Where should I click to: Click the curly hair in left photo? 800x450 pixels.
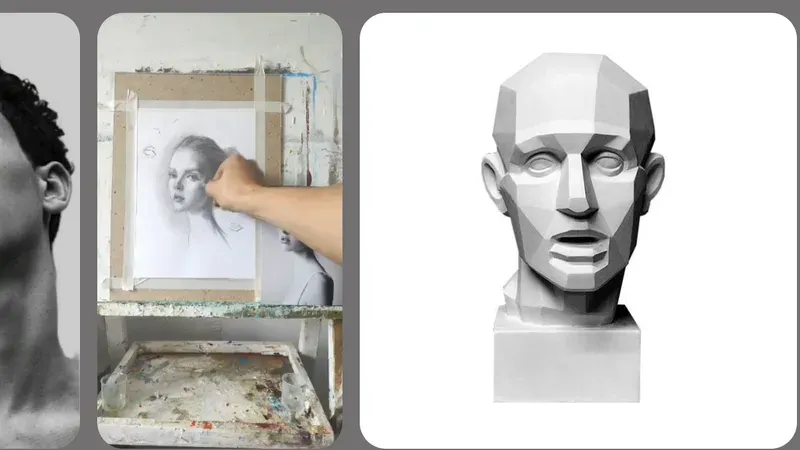click(30, 110)
